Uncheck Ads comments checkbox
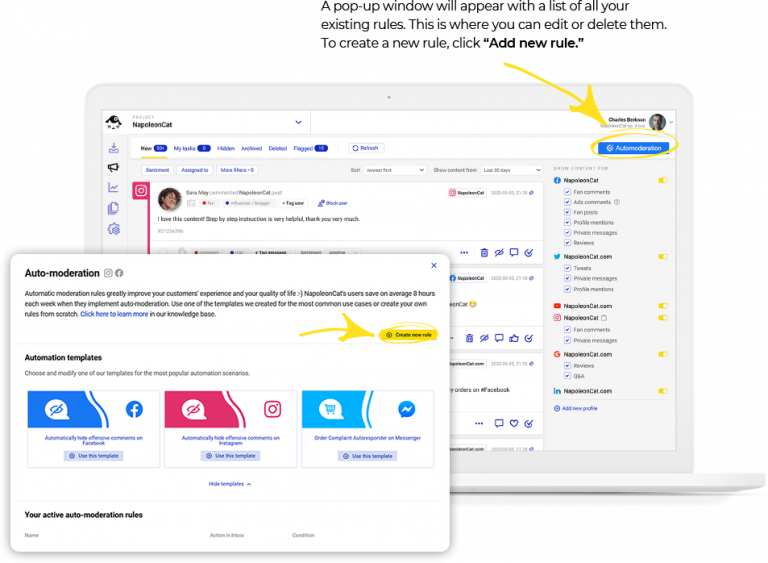Viewport: 768px width, 563px height. pos(567,202)
